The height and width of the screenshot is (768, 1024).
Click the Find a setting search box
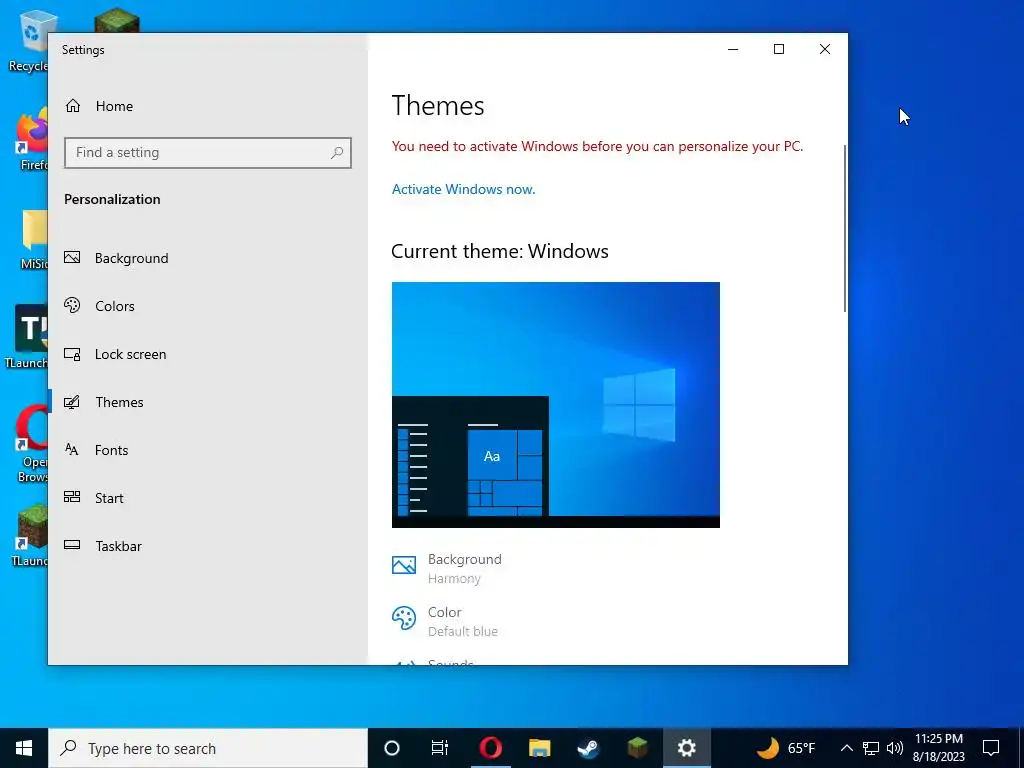click(208, 153)
